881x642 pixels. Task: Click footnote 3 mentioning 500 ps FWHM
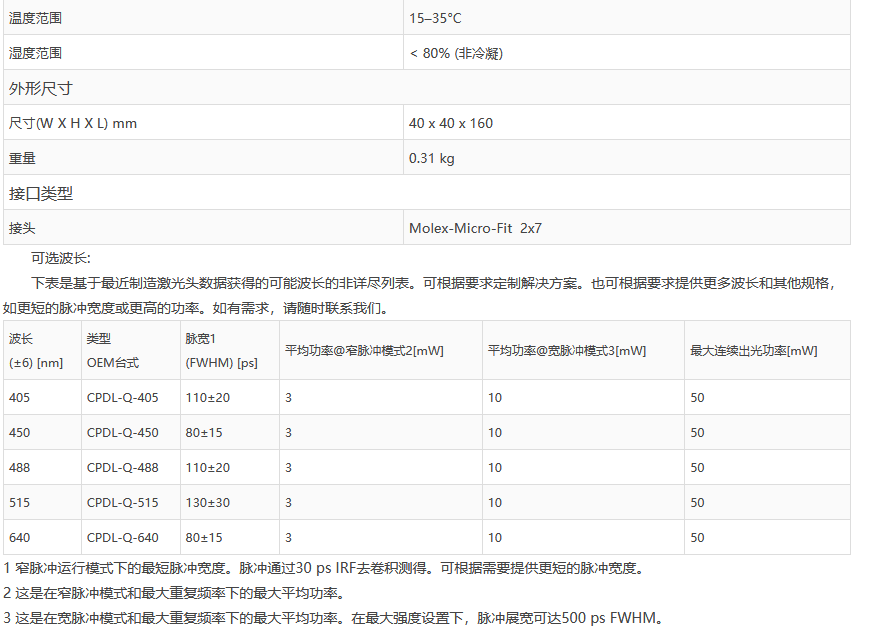coord(332,618)
